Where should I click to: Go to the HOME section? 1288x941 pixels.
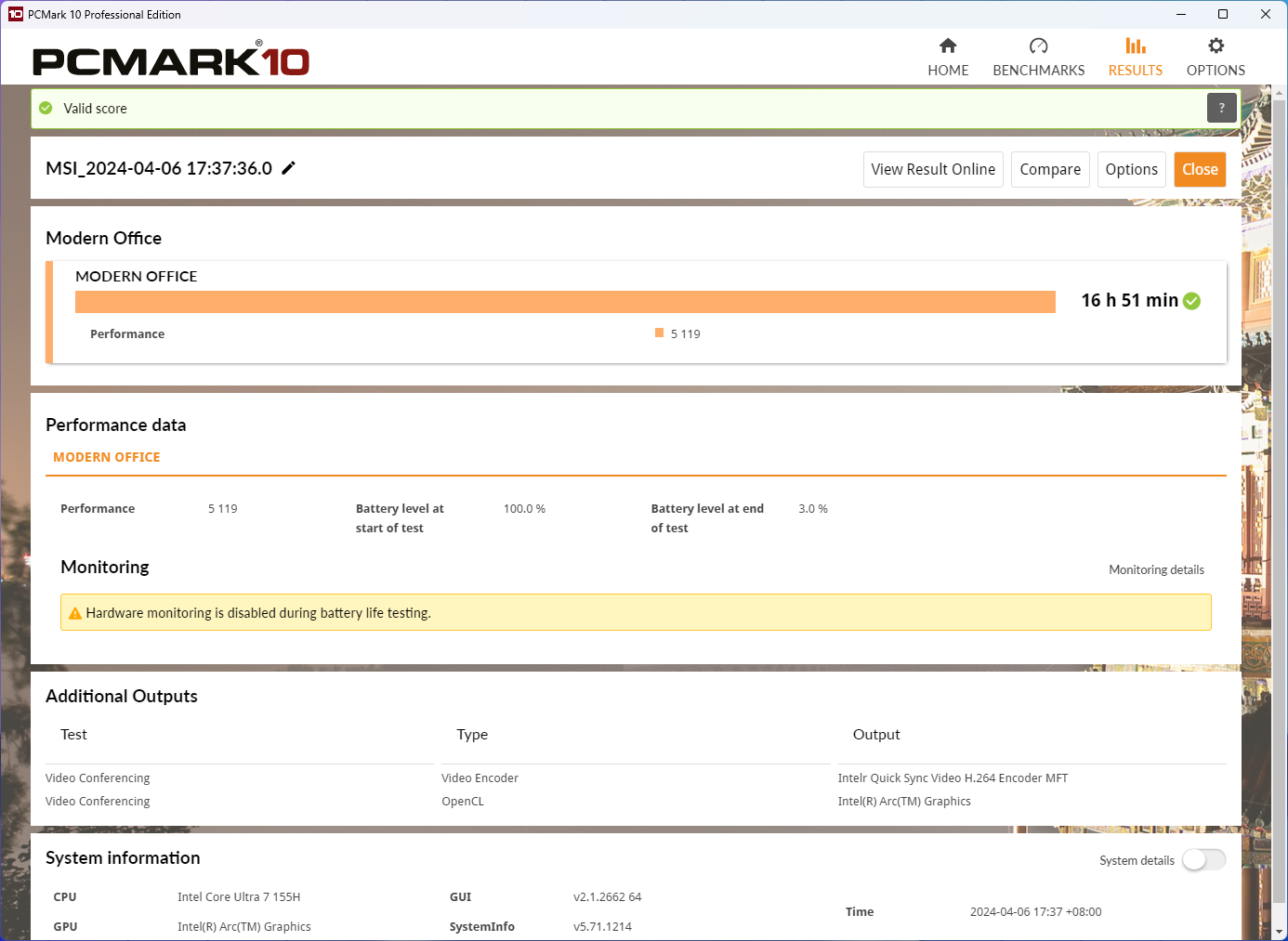[x=948, y=58]
